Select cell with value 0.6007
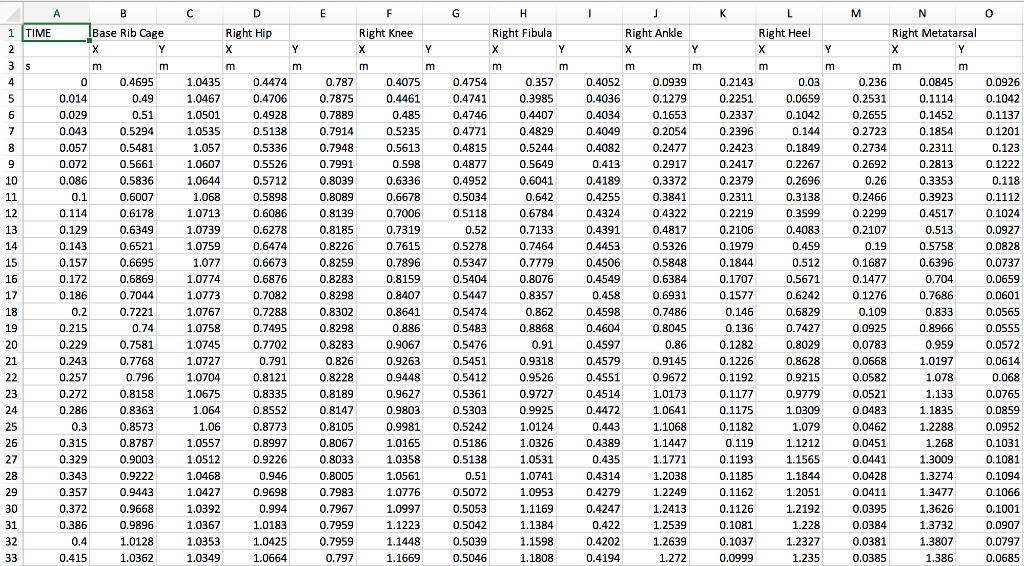 (123, 197)
